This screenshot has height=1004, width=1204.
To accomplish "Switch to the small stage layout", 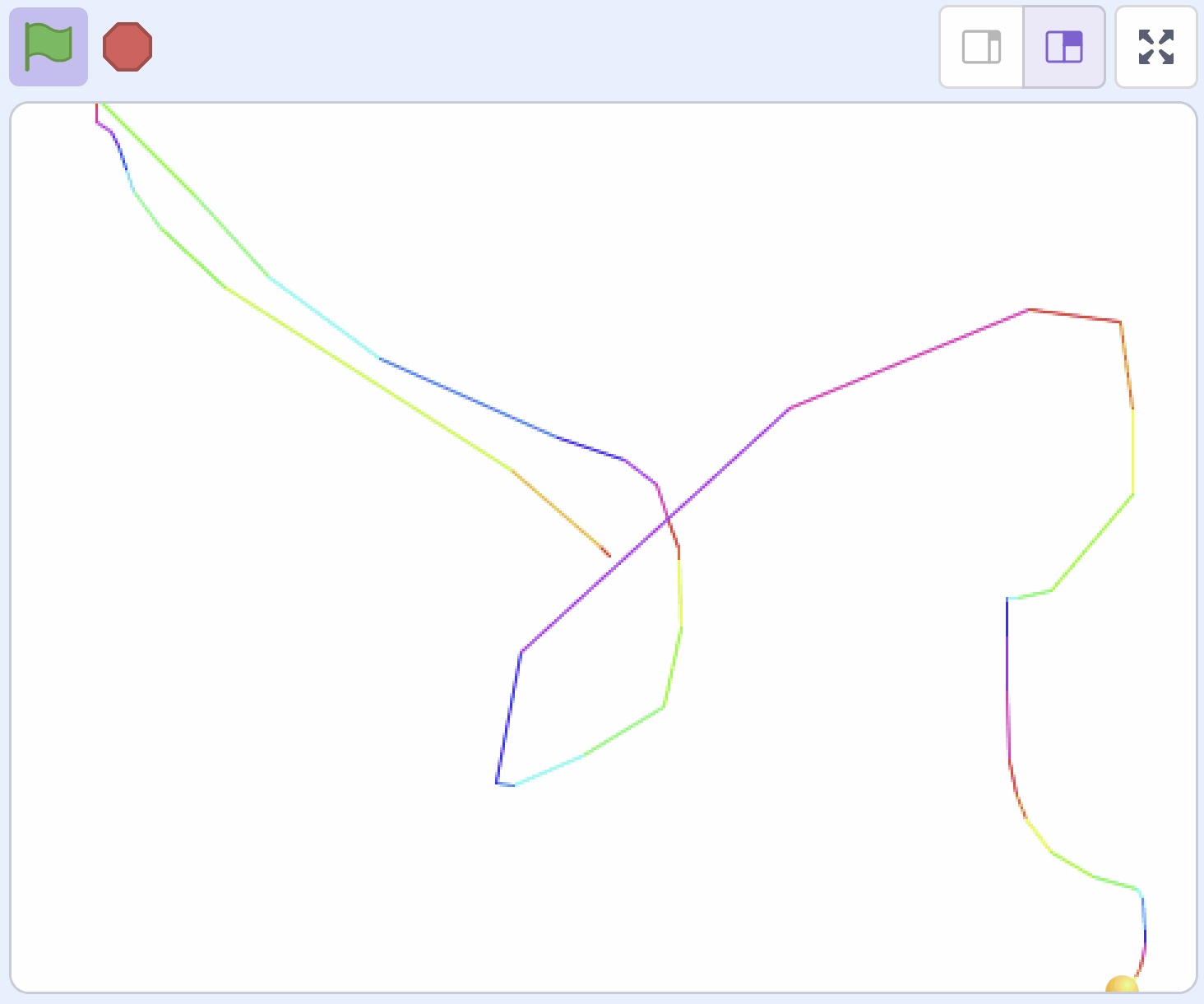I will [981, 47].
